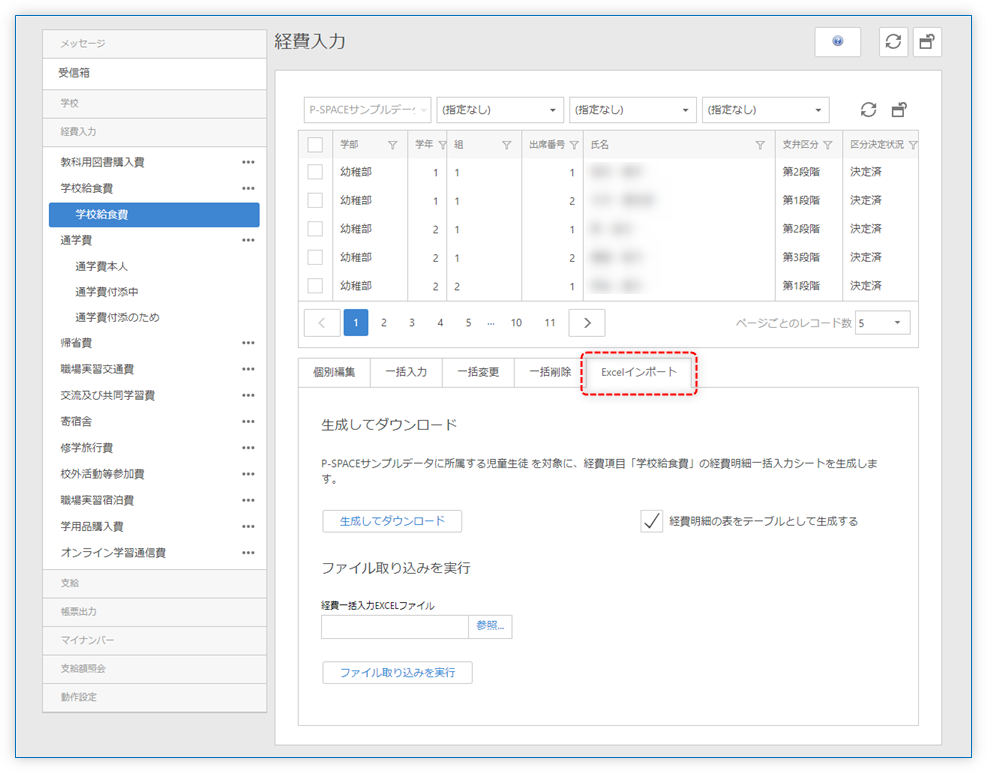Toggle 経費明細の表をテーブルとして生成する checkbox
987x773 pixels.
tap(651, 521)
